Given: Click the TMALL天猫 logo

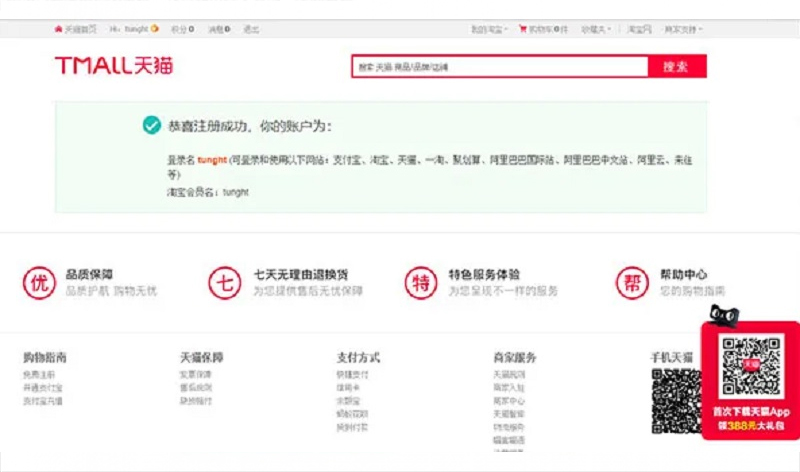Looking at the screenshot, I should [114, 65].
